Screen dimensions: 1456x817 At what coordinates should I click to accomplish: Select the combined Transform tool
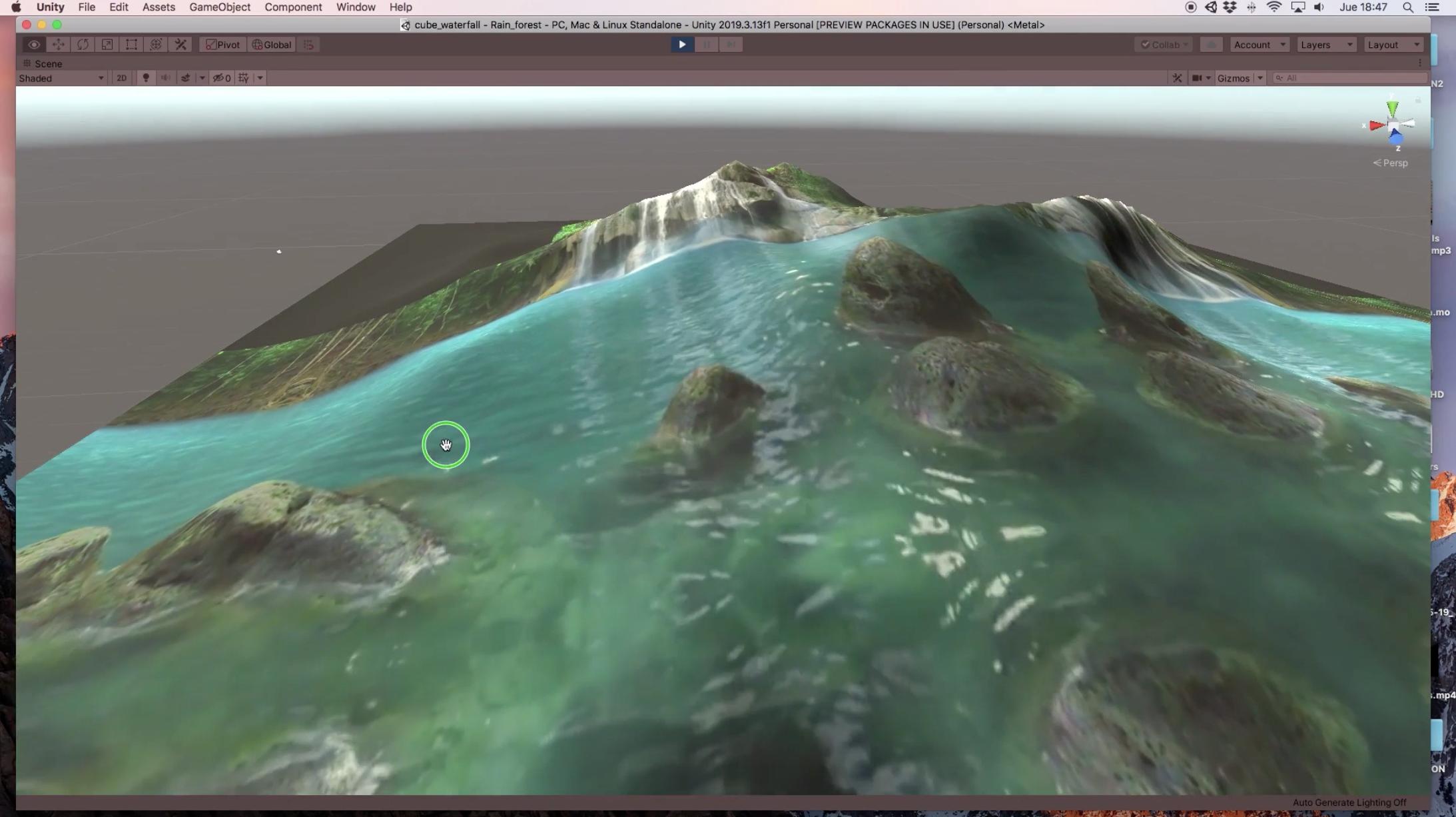tap(156, 45)
